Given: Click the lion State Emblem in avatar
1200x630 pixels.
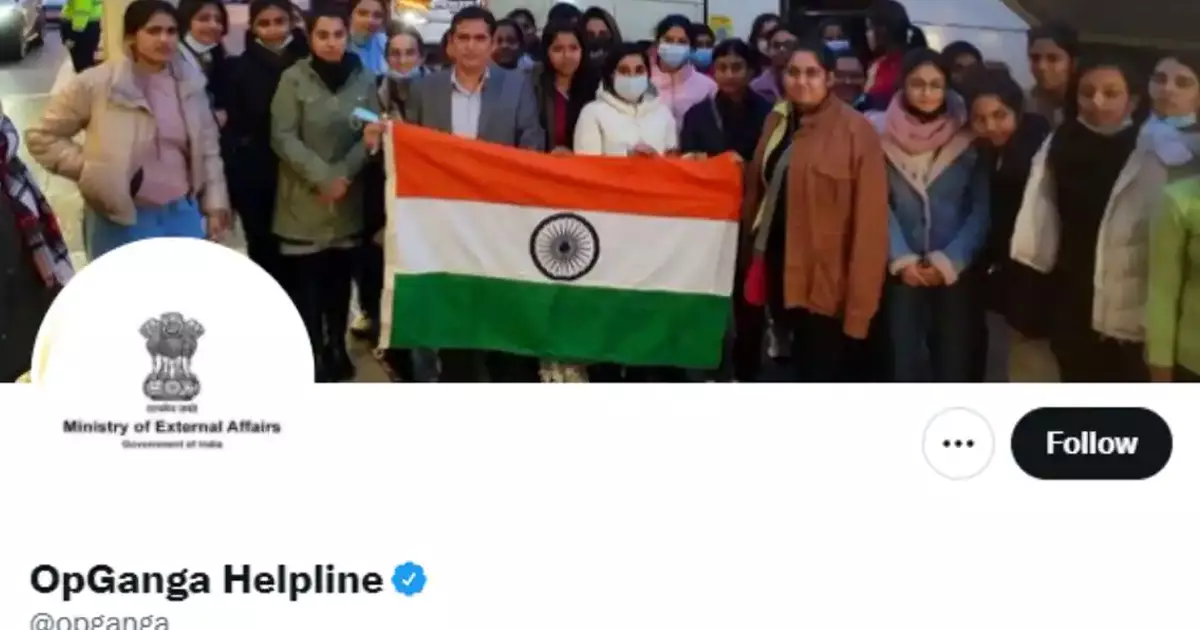Looking at the screenshot, I should (172, 356).
